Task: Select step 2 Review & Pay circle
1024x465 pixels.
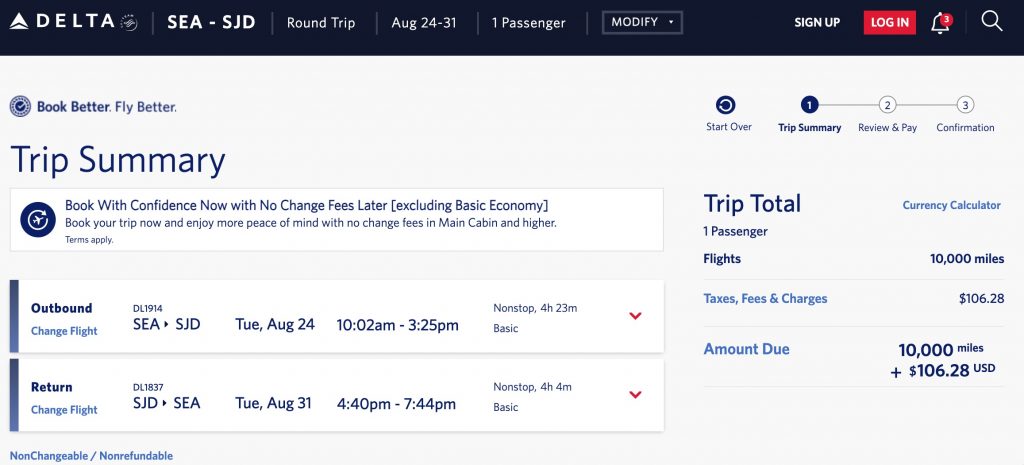Action: (x=887, y=105)
